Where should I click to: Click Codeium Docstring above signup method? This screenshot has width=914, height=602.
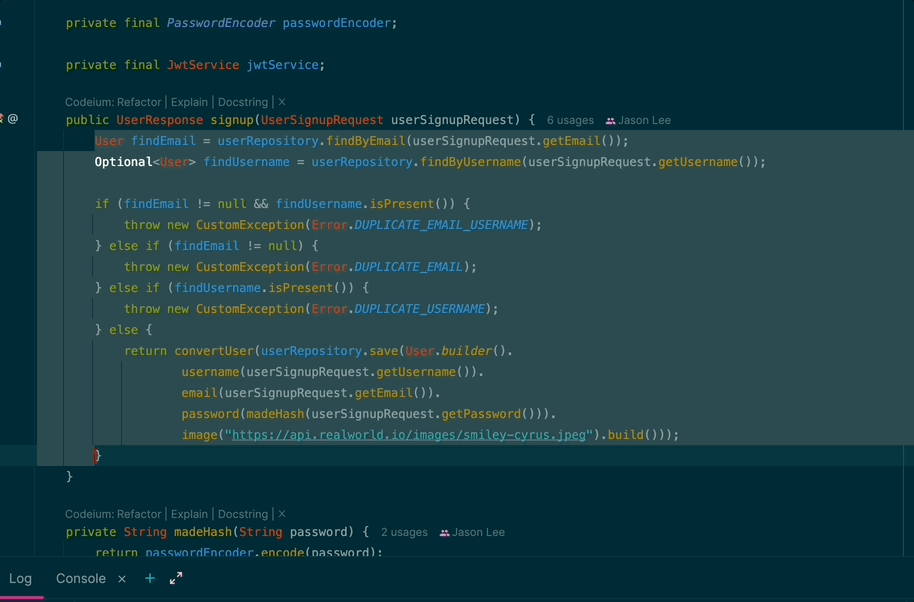pyautogui.click(x=243, y=102)
